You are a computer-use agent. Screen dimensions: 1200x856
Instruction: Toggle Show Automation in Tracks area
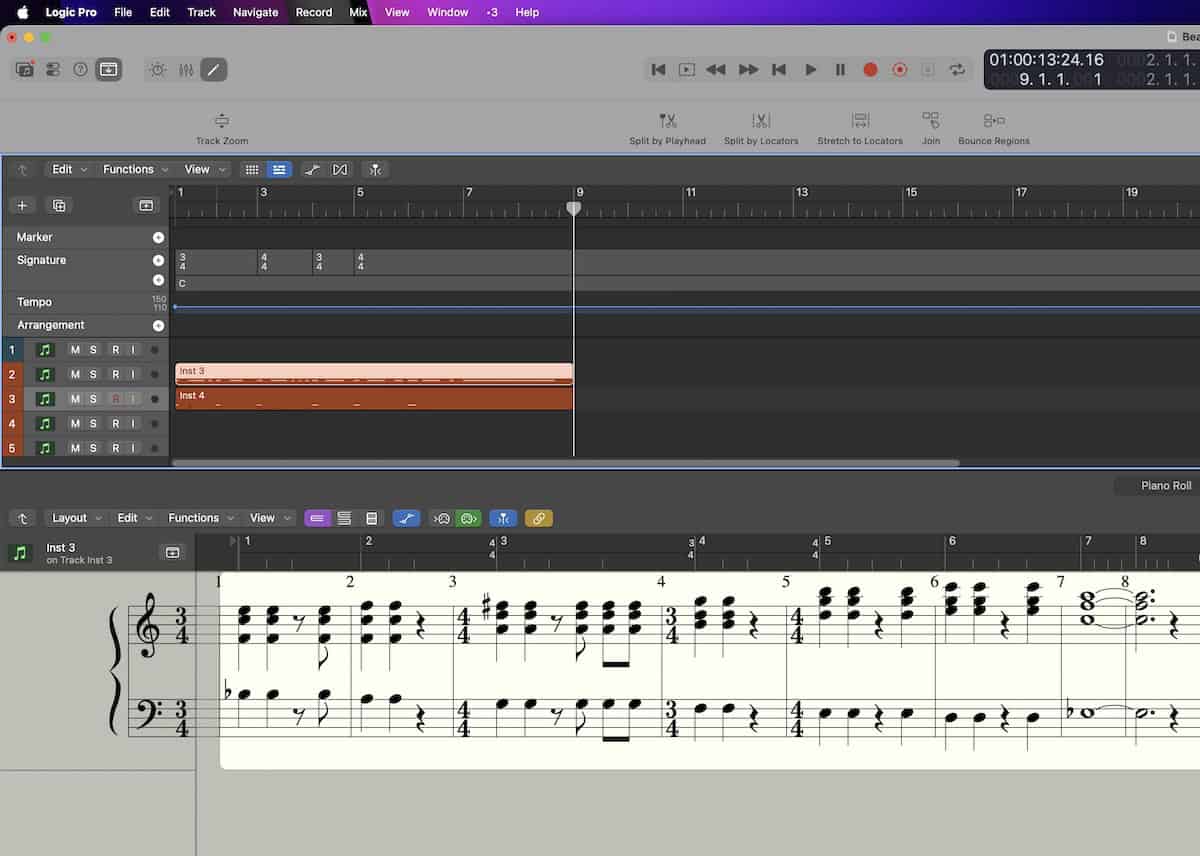tap(313, 170)
